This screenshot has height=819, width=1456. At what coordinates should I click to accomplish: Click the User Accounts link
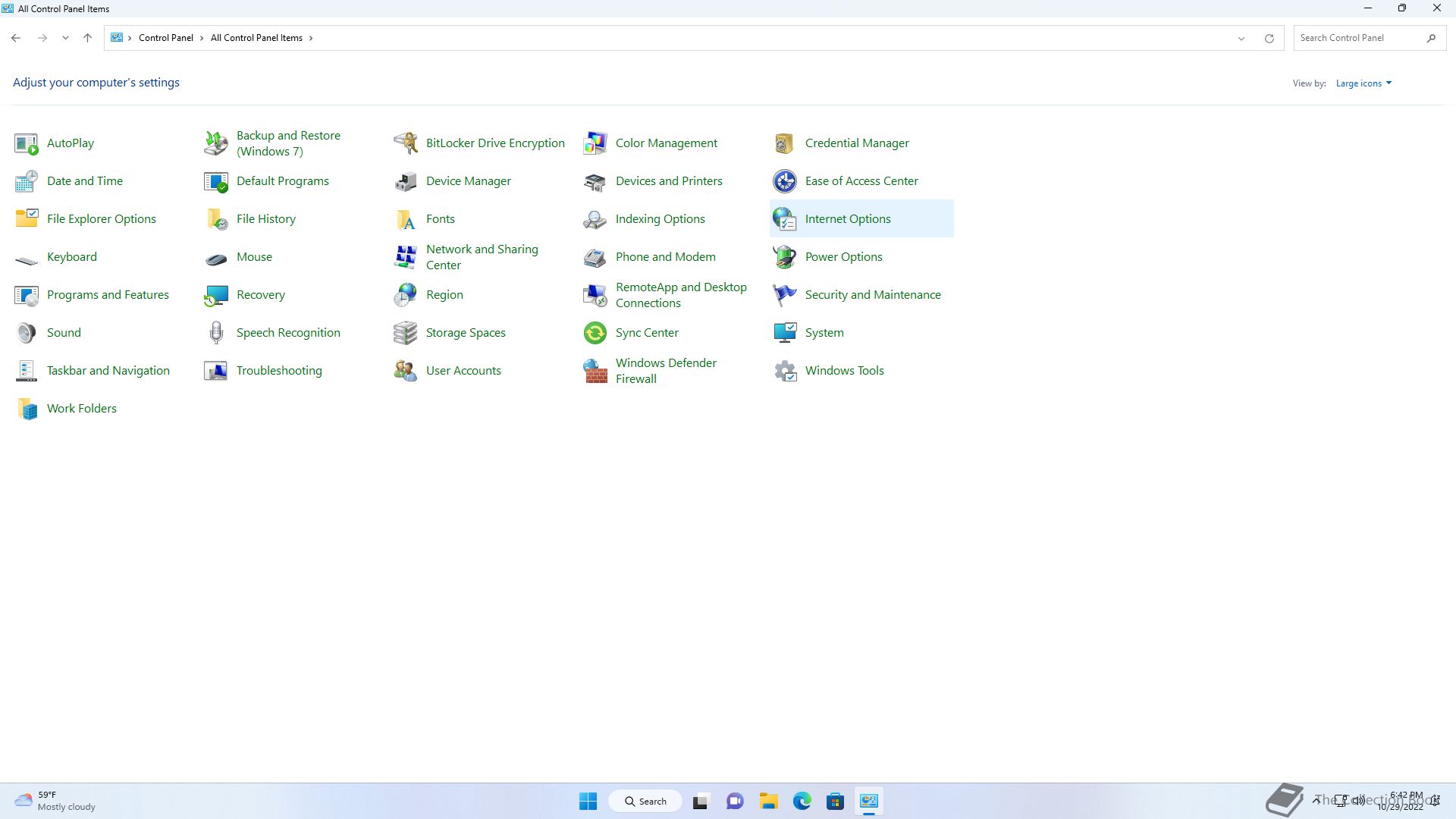click(x=463, y=371)
